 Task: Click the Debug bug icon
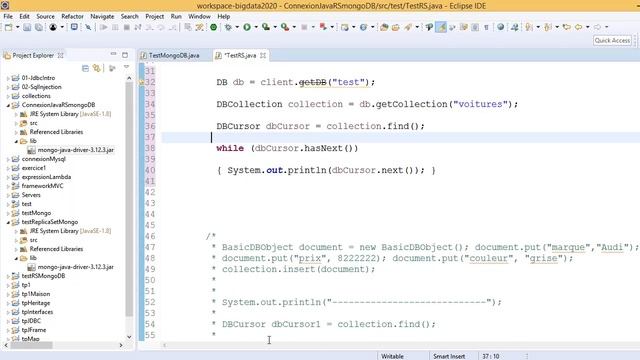[228, 27]
